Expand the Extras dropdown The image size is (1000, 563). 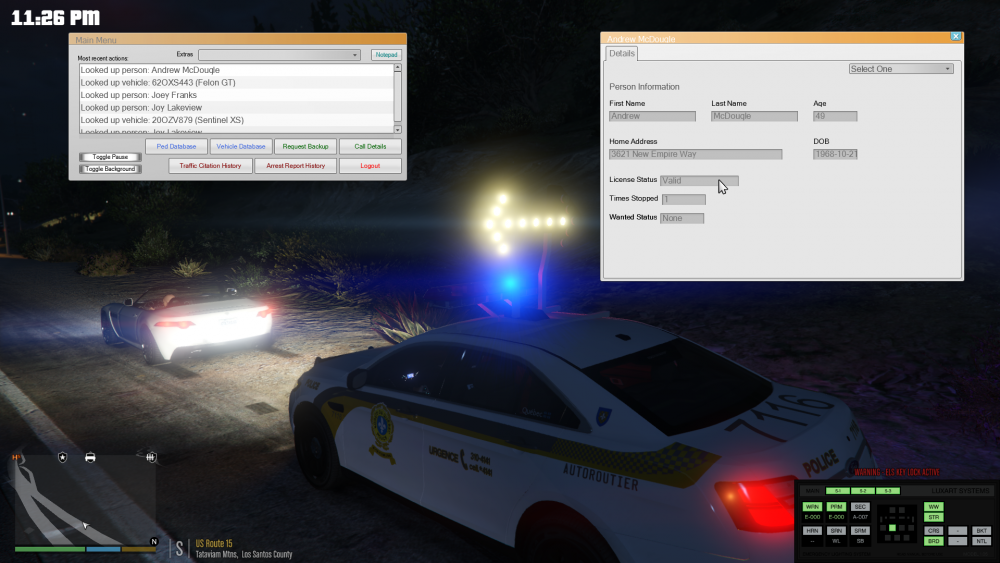click(x=279, y=55)
